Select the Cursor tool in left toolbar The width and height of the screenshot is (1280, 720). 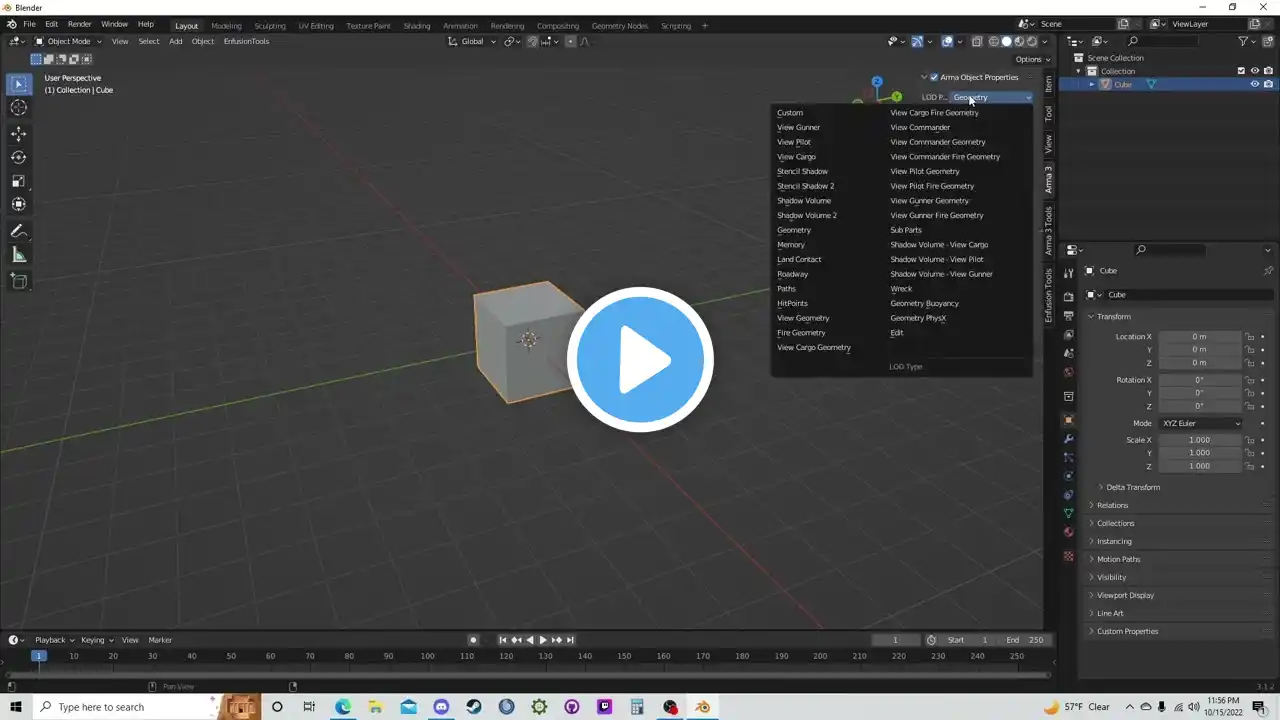point(19,108)
